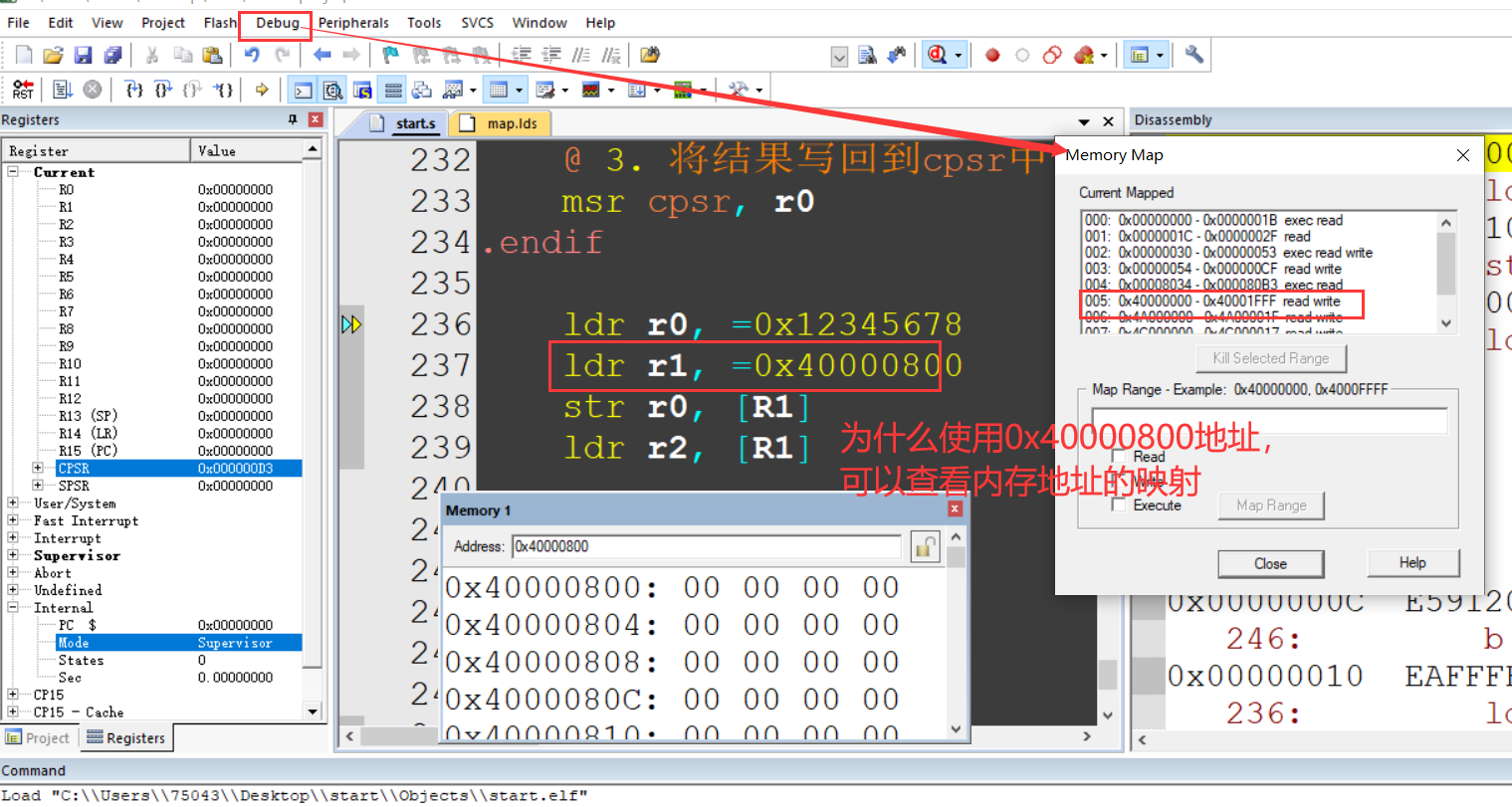Disable all breakpoints icon
The height and width of the screenshot is (807, 1512).
tap(1052, 56)
